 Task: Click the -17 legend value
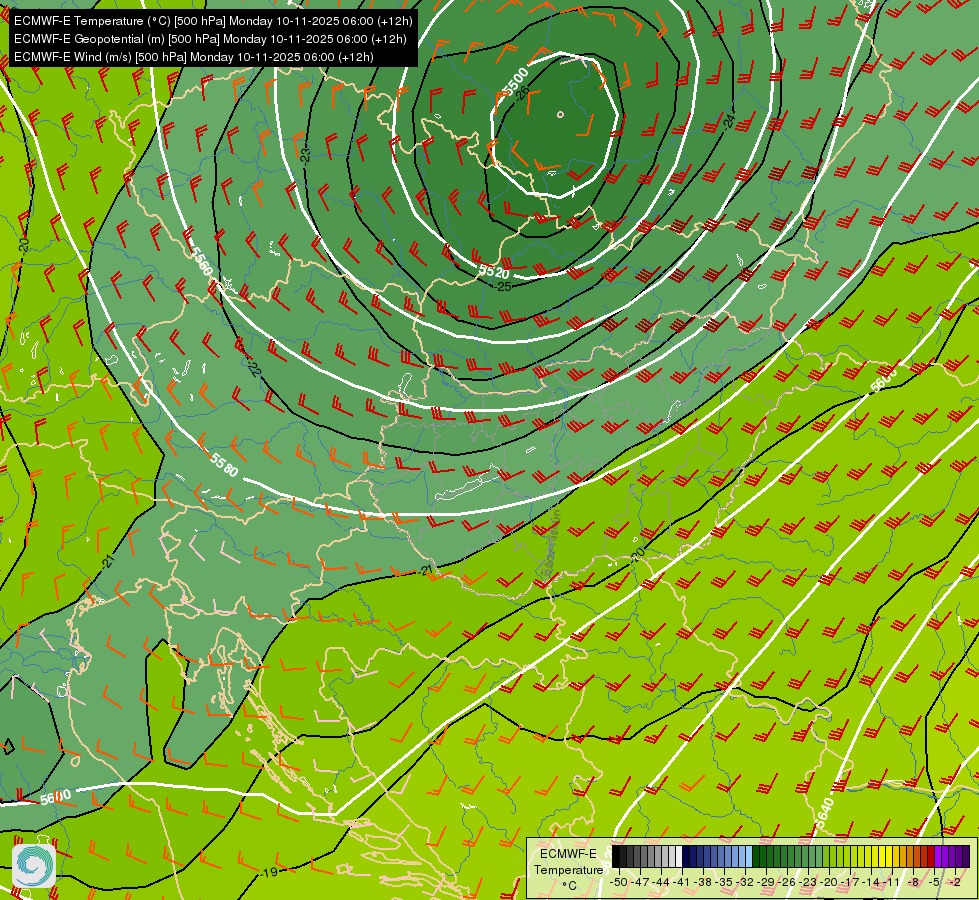click(850, 882)
